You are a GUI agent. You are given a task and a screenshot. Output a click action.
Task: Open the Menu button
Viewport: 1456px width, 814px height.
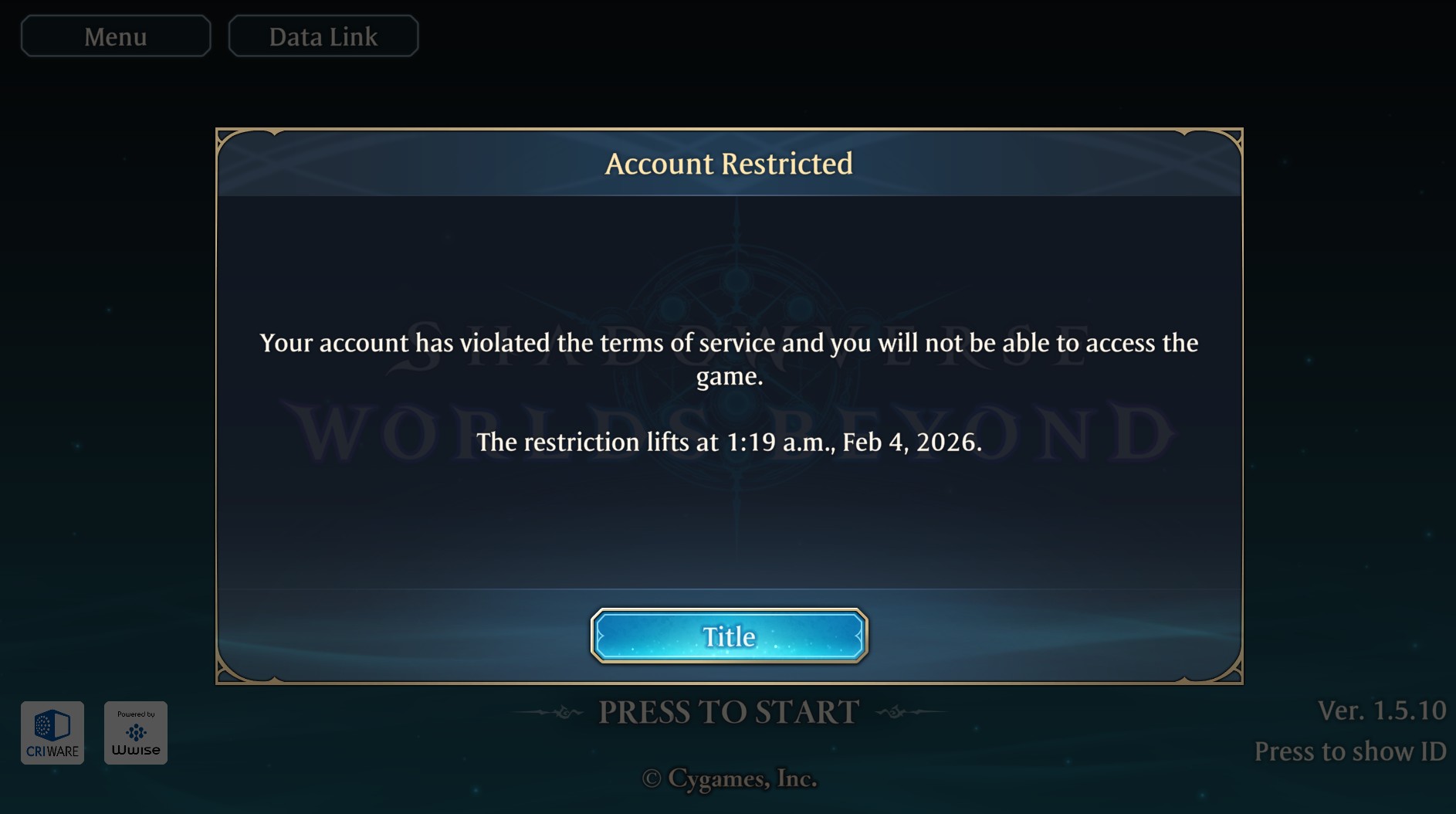[116, 36]
